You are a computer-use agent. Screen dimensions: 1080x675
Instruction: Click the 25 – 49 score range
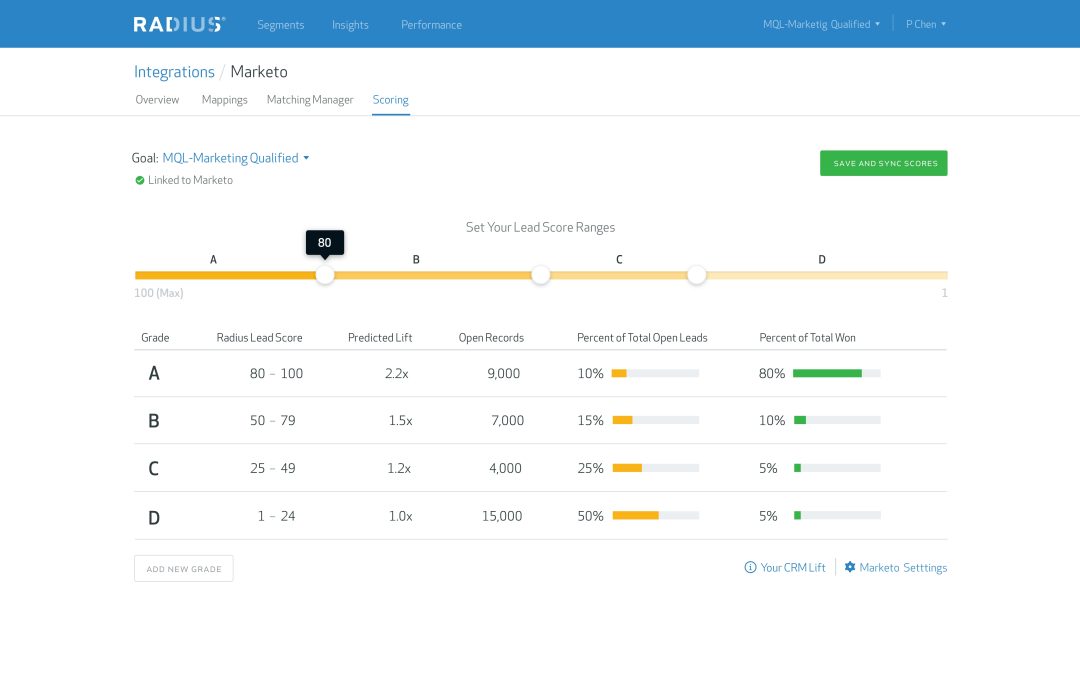click(273, 468)
